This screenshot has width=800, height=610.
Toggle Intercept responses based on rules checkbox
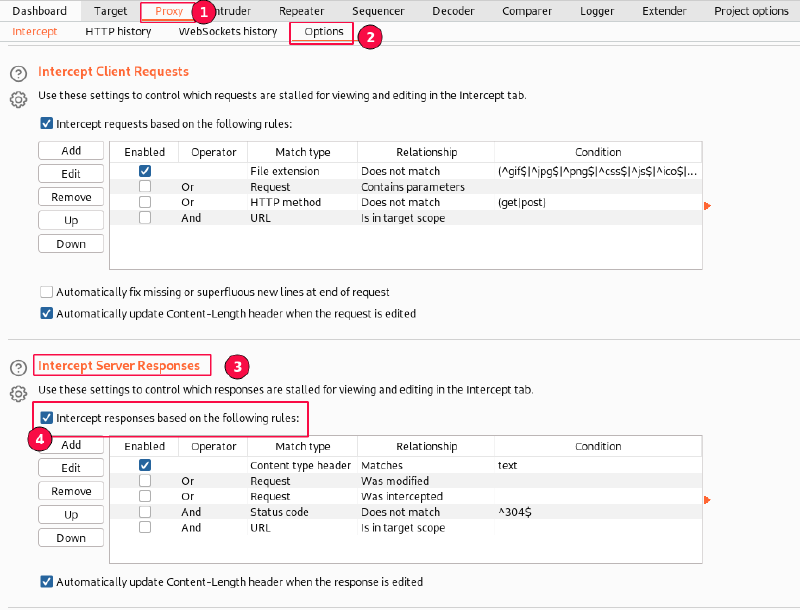pyautogui.click(x=46, y=418)
